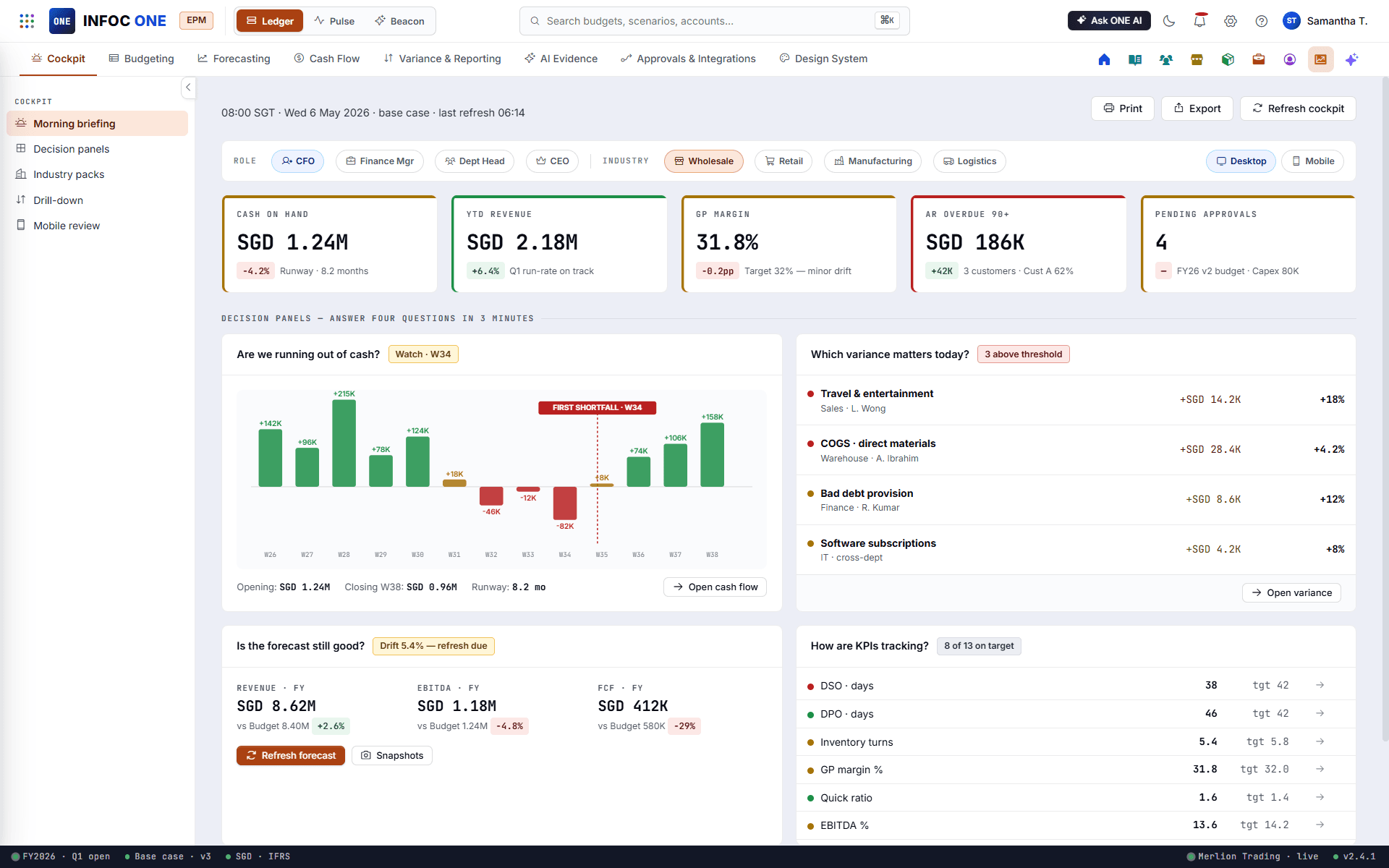Open the Samantha T. user avatar
This screenshot has height=868, width=1389.
tap(1291, 21)
